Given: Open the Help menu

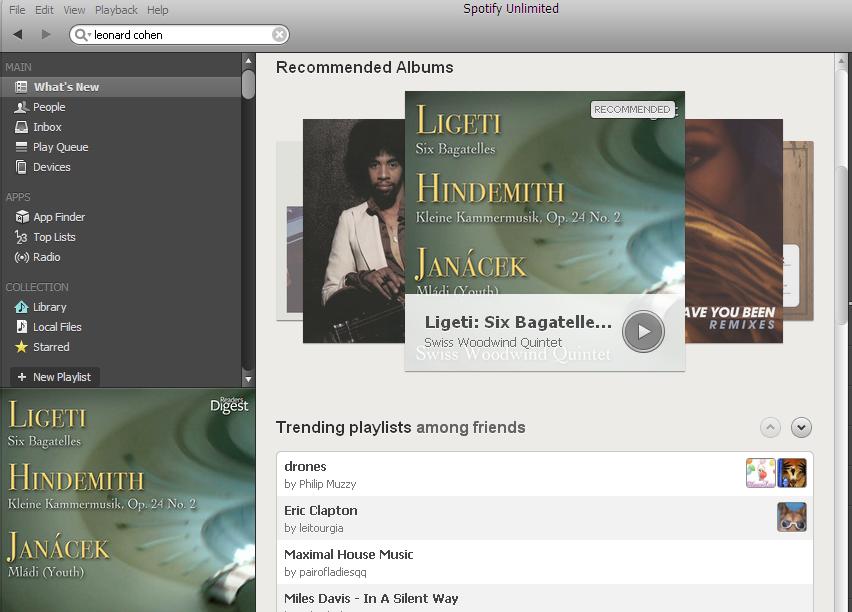Looking at the screenshot, I should point(158,10).
